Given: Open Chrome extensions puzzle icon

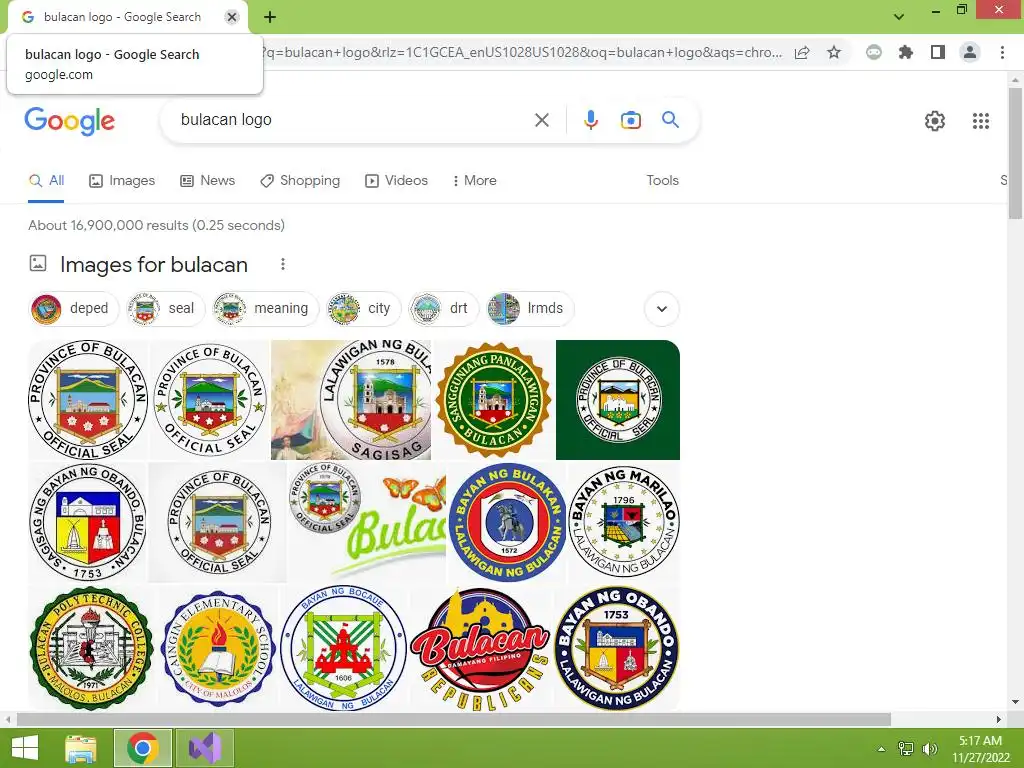Looking at the screenshot, I should pos(905,52).
